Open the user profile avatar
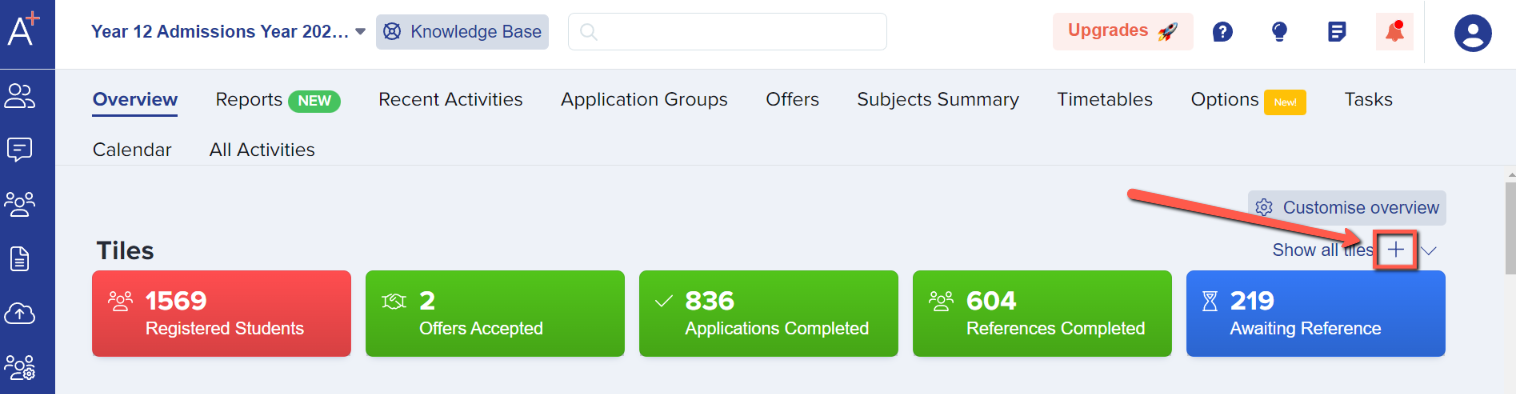 (x=1472, y=33)
